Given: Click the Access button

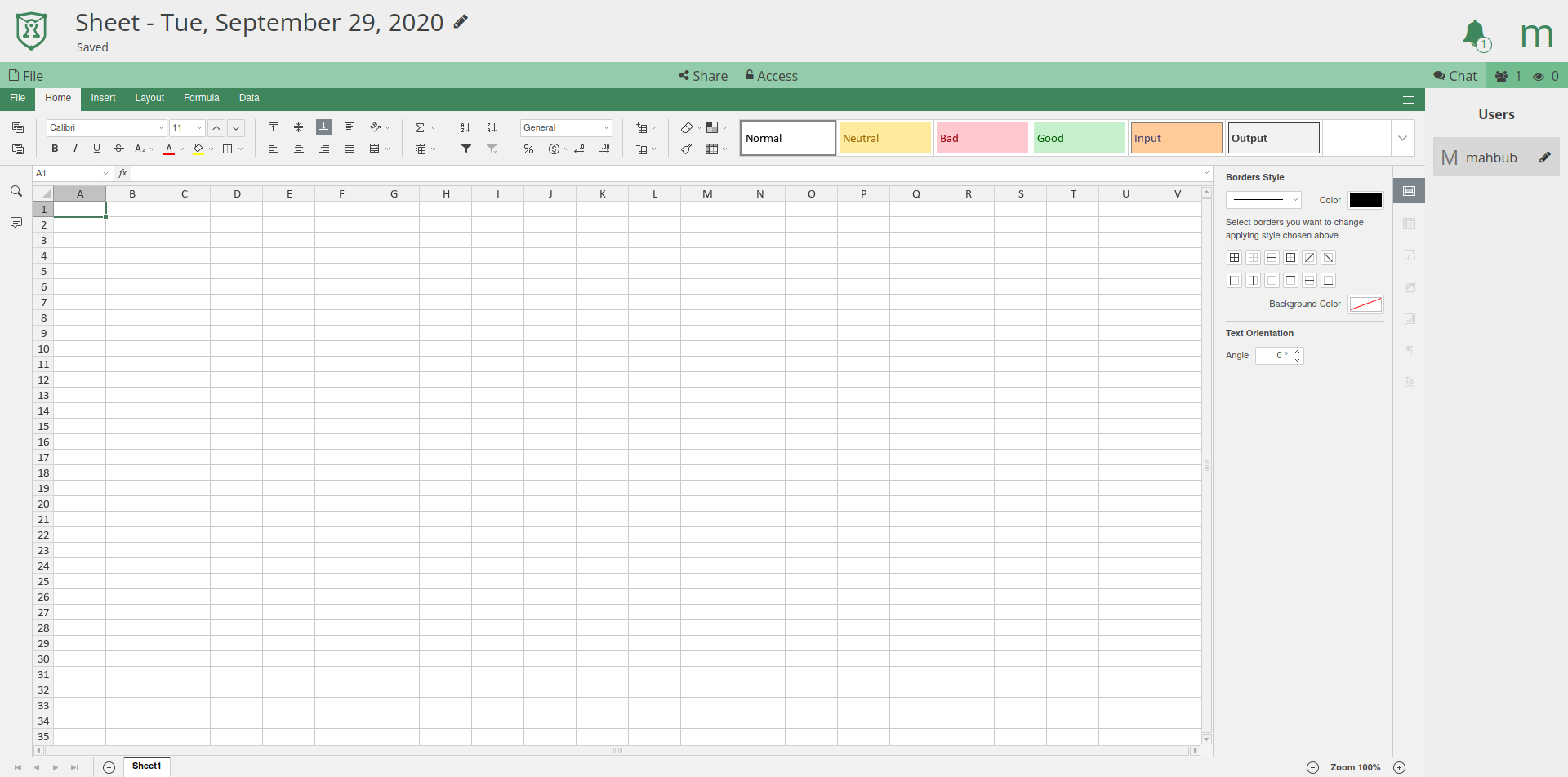Looking at the screenshot, I should click(772, 76).
